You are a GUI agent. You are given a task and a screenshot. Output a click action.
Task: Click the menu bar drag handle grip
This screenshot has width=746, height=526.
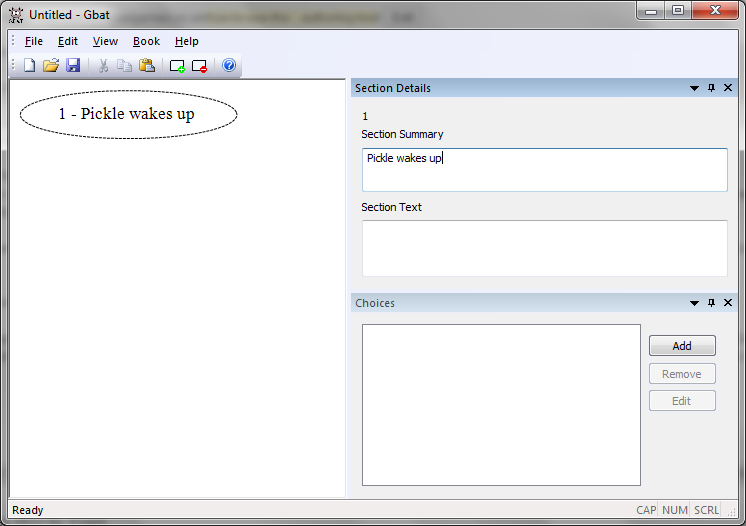click(13, 41)
